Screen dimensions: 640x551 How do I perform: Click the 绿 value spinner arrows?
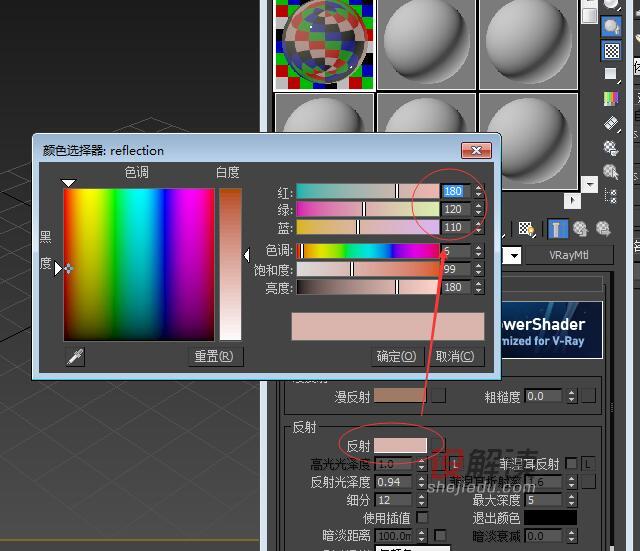[x=478, y=209]
